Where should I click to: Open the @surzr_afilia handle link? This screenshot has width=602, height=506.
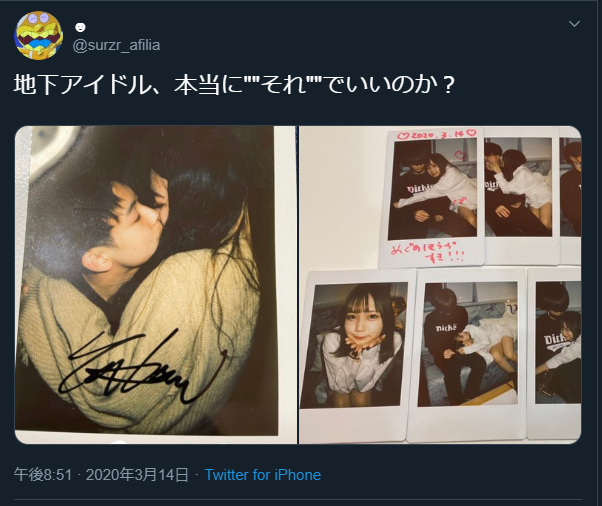click(x=116, y=45)
